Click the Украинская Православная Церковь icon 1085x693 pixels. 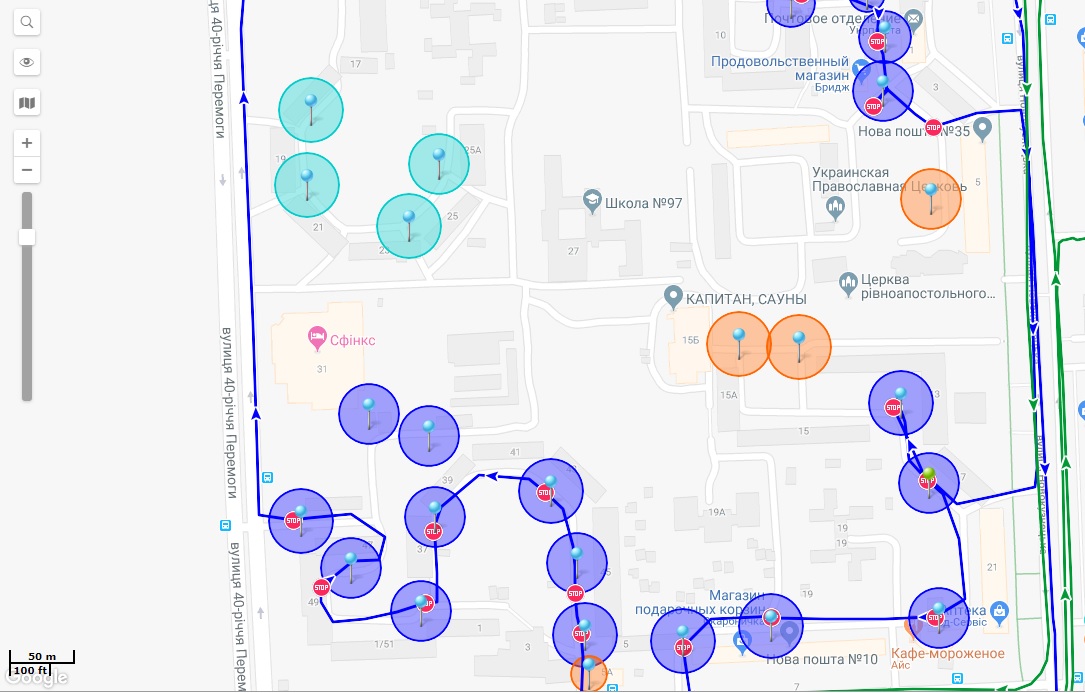click(x=836, y=208)
